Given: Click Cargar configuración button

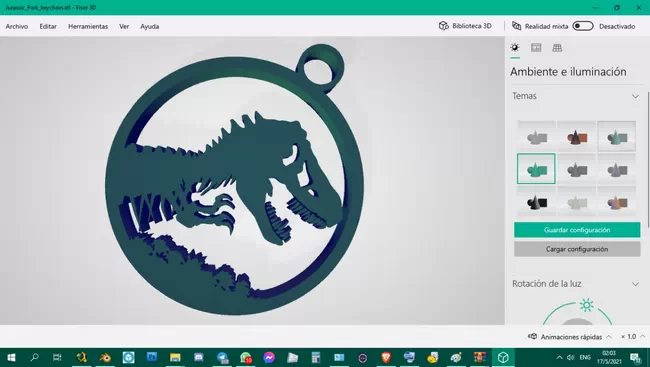Looking at the screenshot, I should (577, 249).
